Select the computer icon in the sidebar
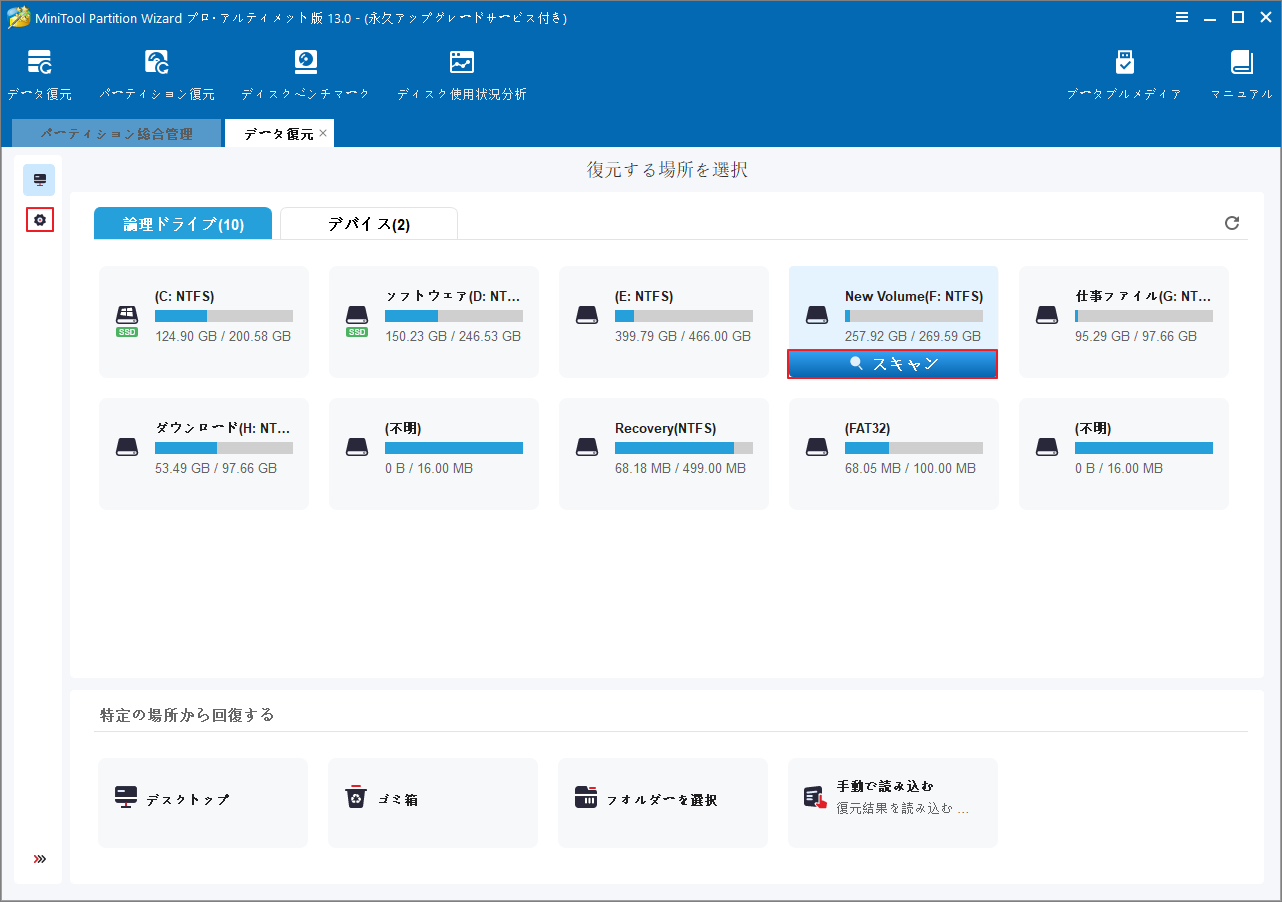1282x902 pixels. (x=39, y=180)
